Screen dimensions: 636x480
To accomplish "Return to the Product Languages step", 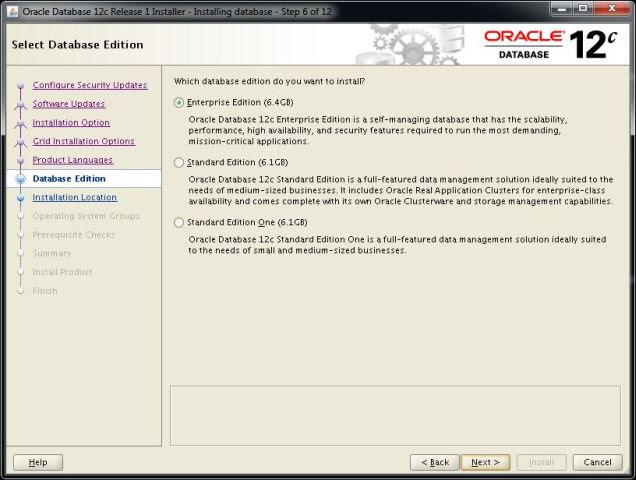I will point(73,160).
